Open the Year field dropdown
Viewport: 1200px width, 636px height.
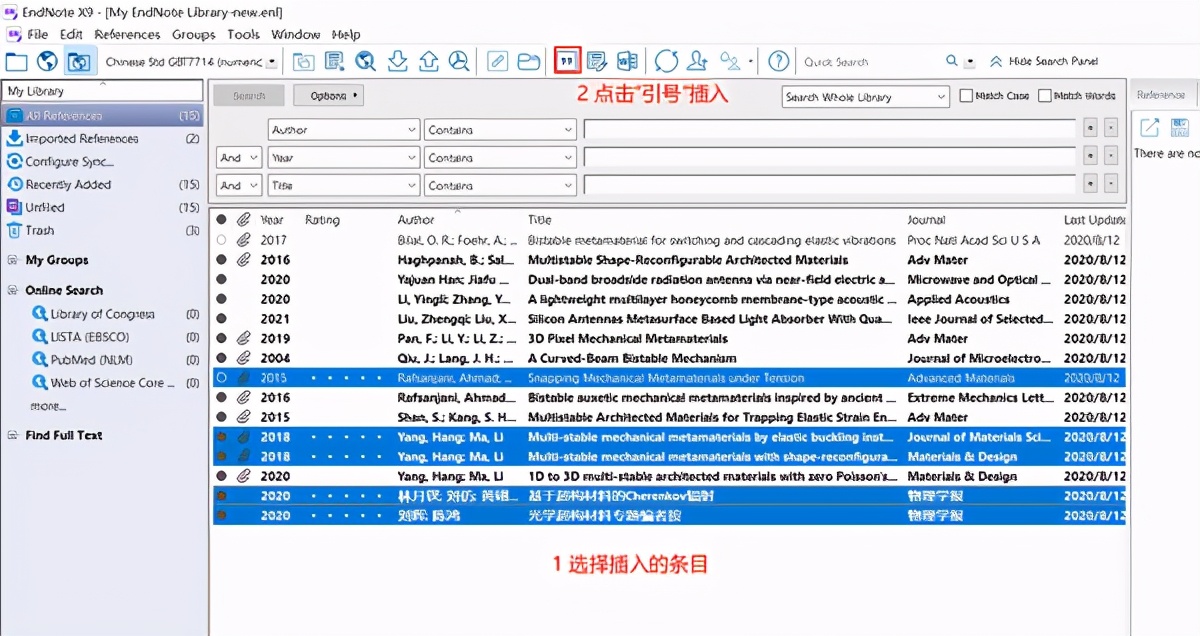(343, 158)
